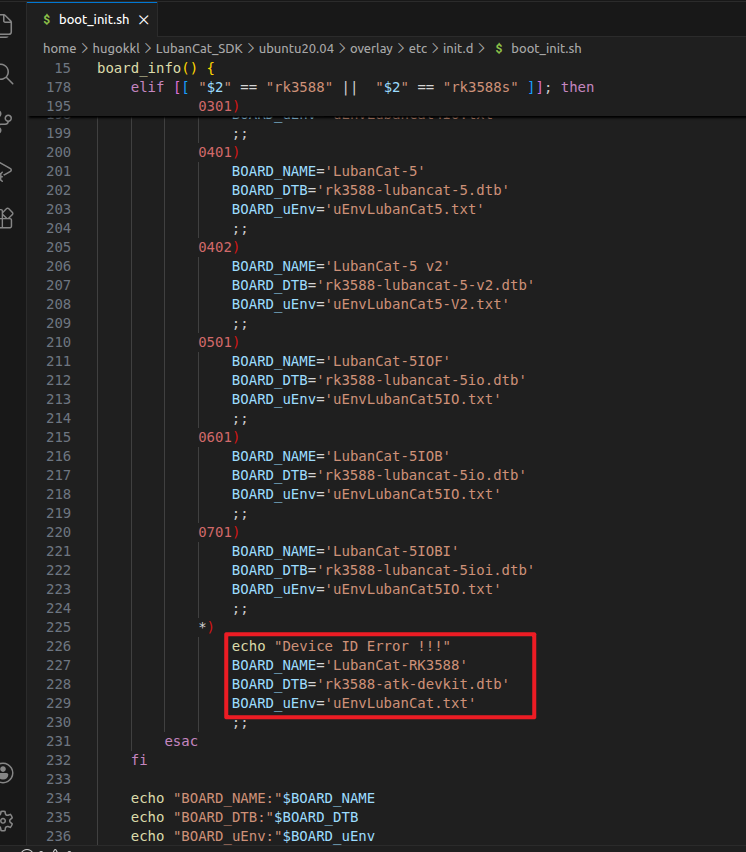This screenshot has width=746, height=852.
Task: Click the boot_init.sh breadcrumb file entry
Action: coord(545,48)
